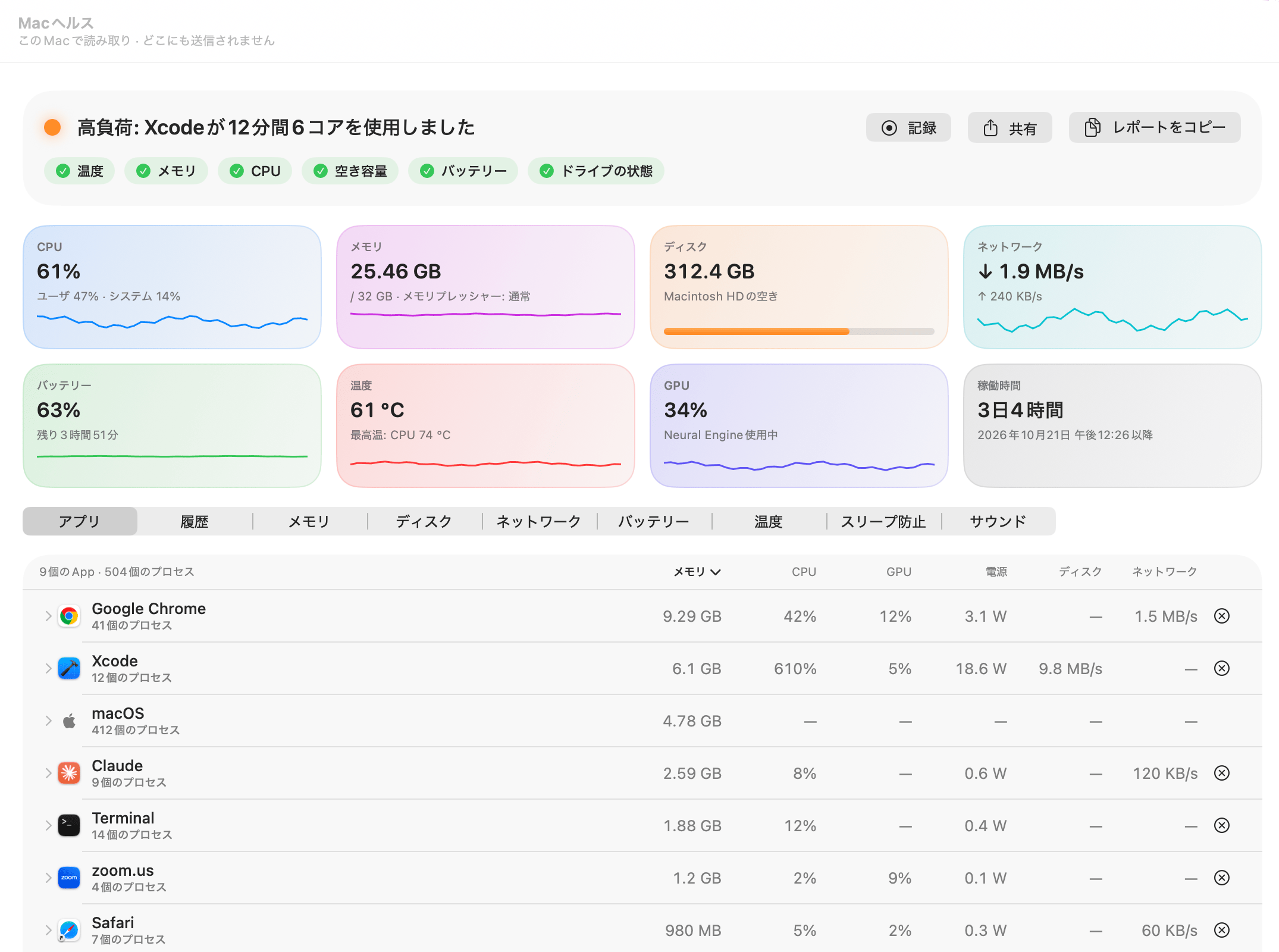Expand the Terminal process row
Screen dimensions: 1279x952
[x=48, y=826]
